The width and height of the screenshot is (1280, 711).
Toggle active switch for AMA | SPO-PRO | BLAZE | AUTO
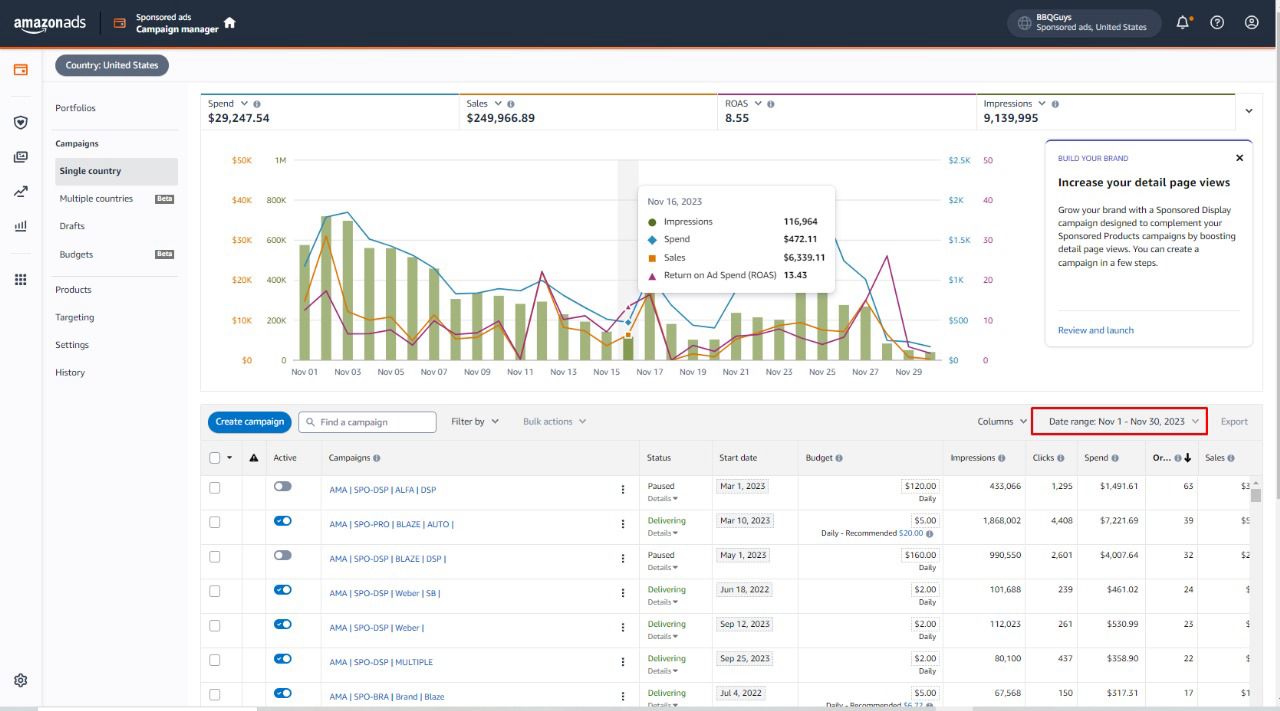pyautogui.click(x=283, y=521)
